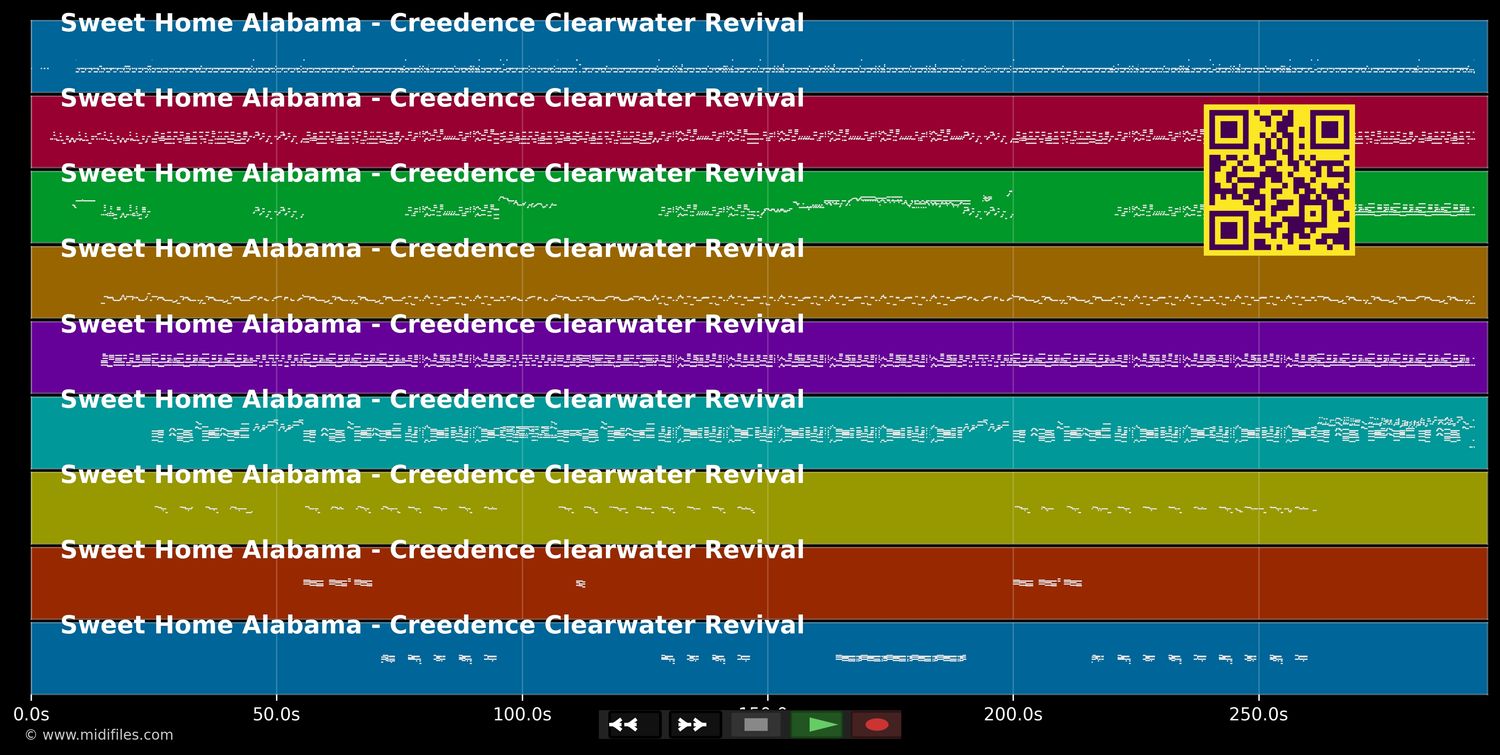
Task: Hit the red record button
Action: [x=877, y=725]
